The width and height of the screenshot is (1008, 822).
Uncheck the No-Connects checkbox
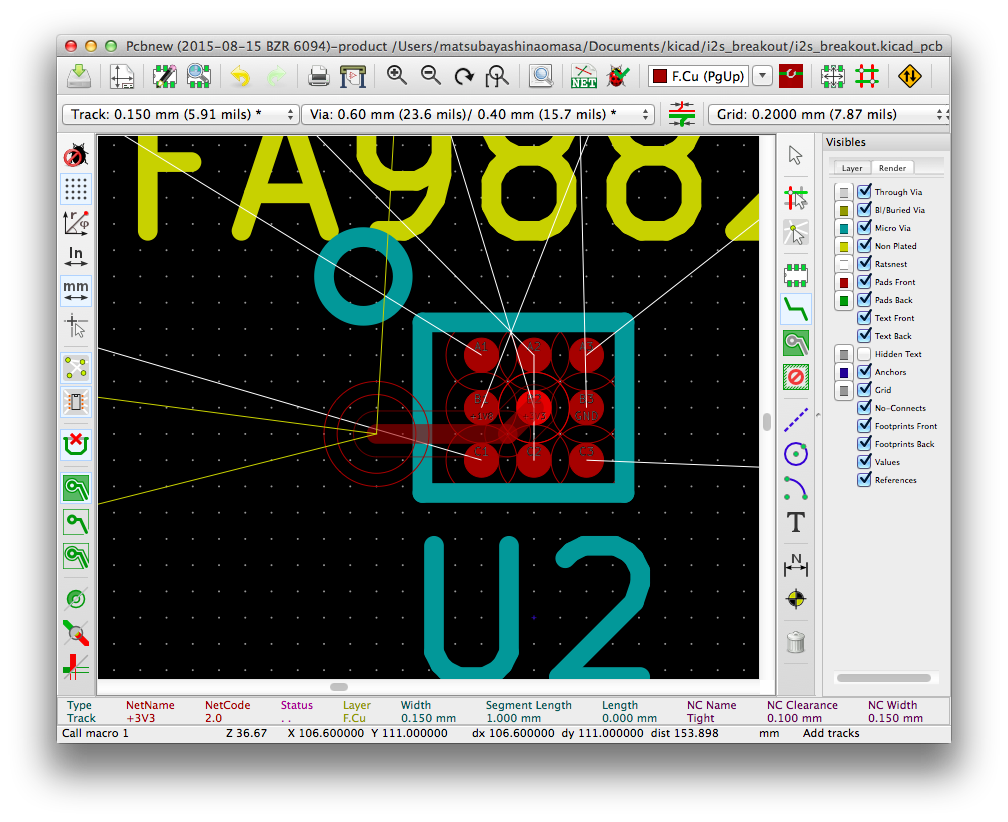click(x=864, y=407)
